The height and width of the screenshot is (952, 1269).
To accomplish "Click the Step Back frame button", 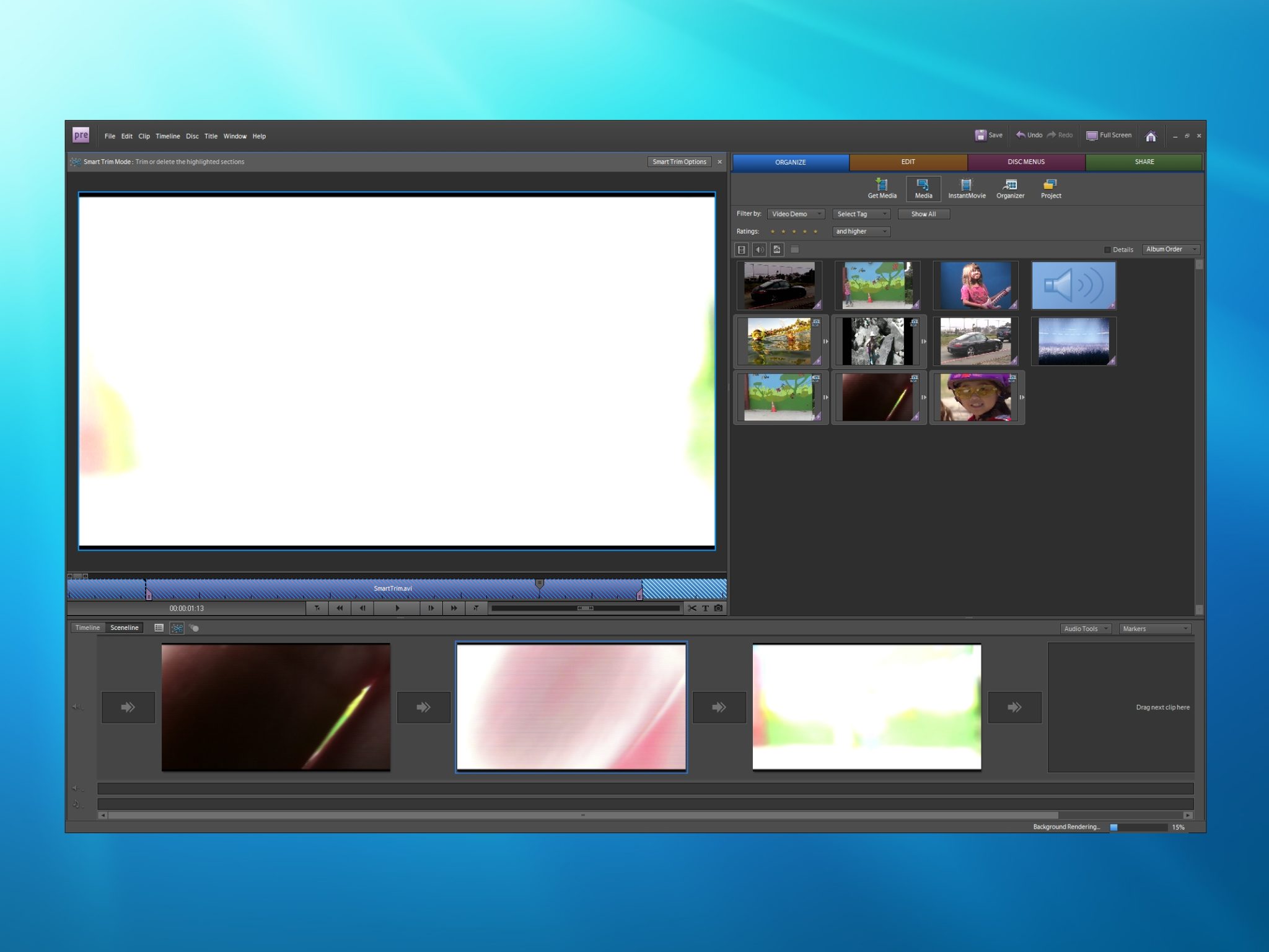I will [362, 608].
